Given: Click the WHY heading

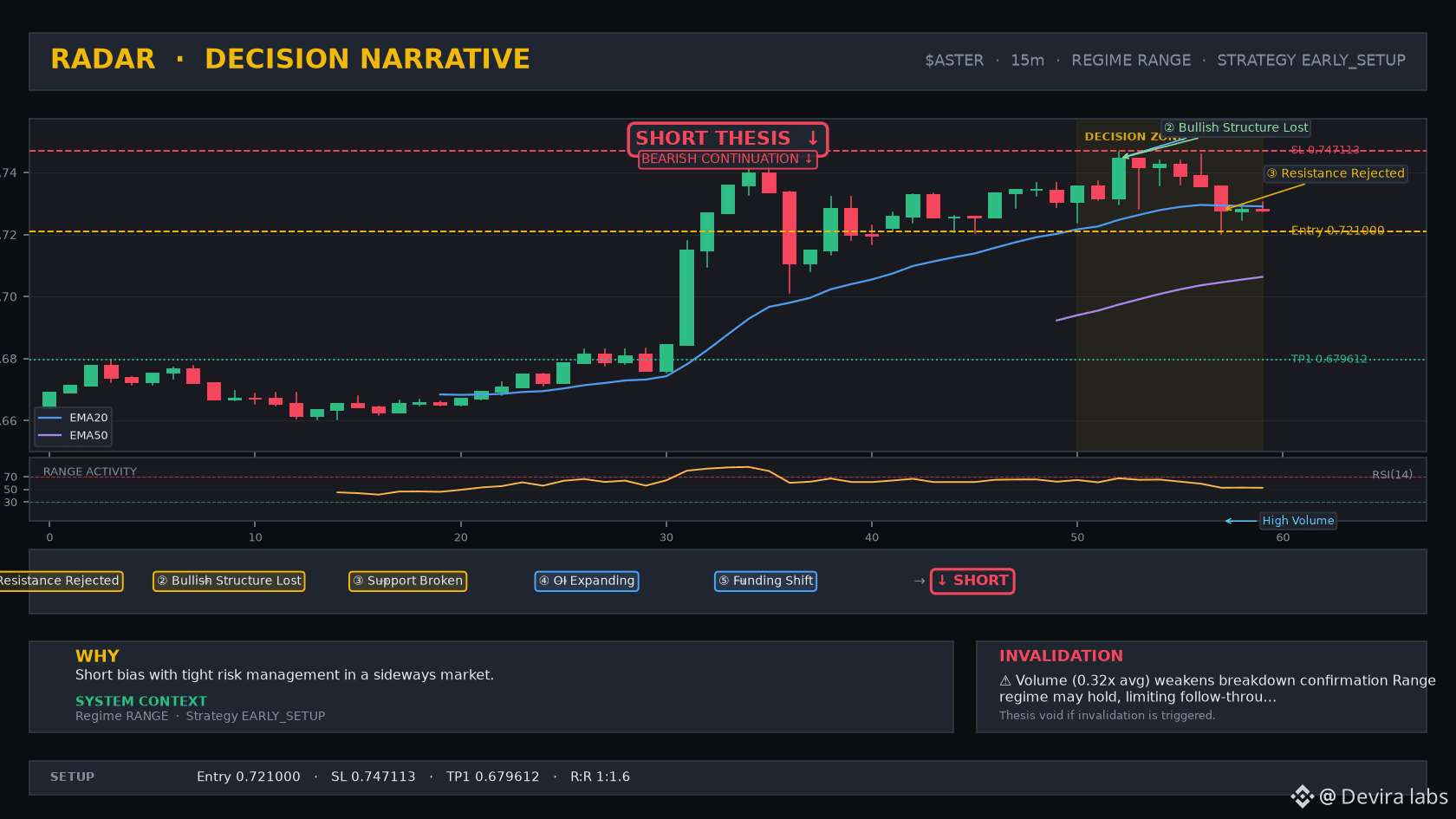Looking at the screenshot, I should point(97,656).
